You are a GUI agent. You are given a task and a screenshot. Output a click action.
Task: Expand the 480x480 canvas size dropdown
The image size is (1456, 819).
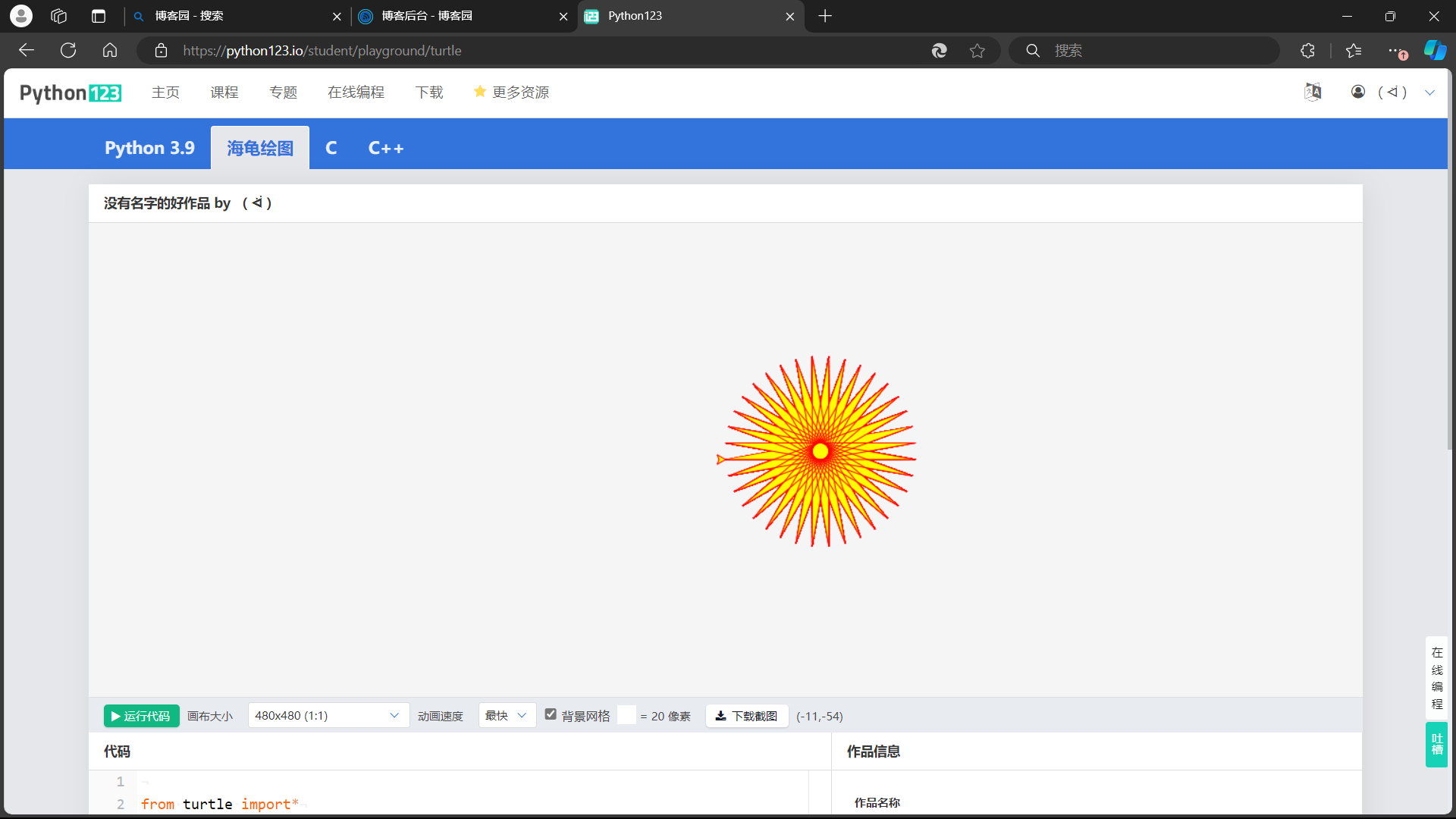pyautogui.click(x=328, y=716)
